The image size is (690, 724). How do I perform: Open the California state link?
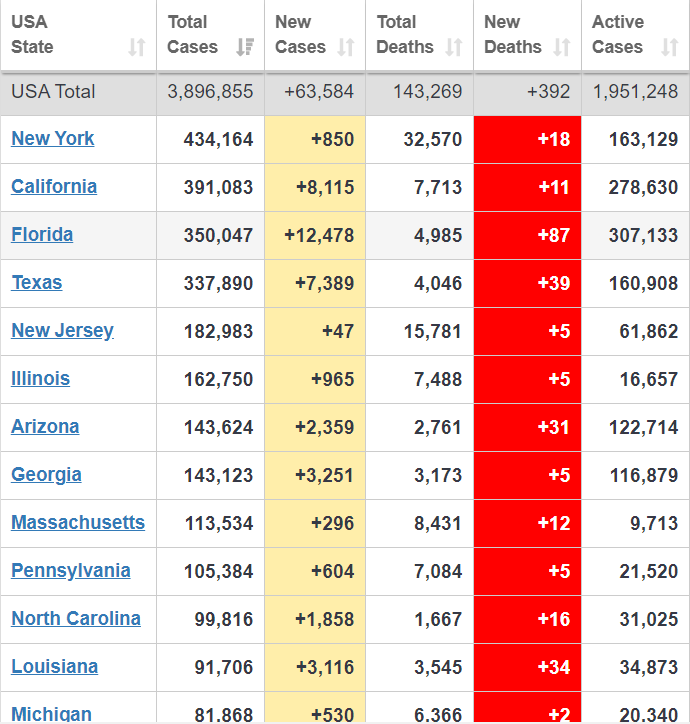[54, 187]
